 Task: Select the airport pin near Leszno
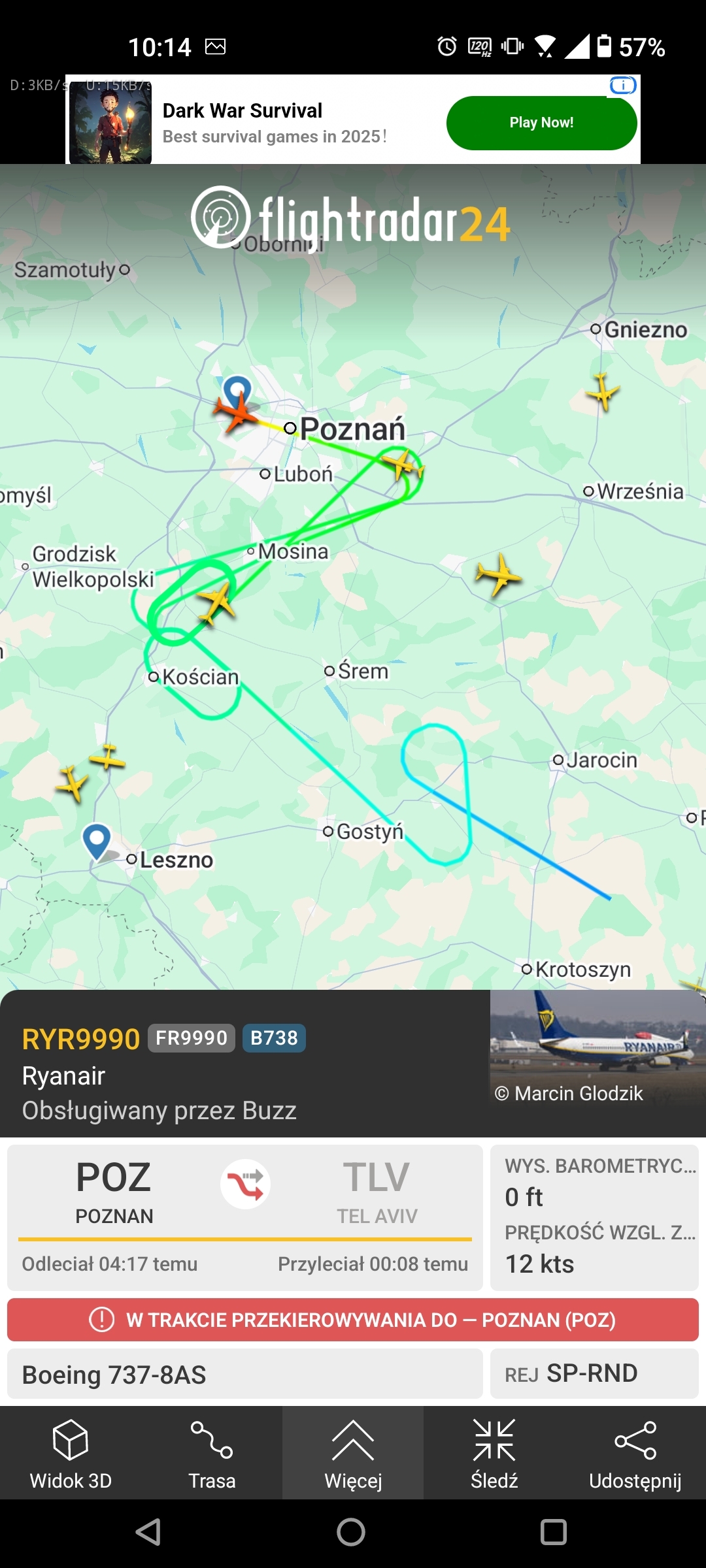[97, 841]
